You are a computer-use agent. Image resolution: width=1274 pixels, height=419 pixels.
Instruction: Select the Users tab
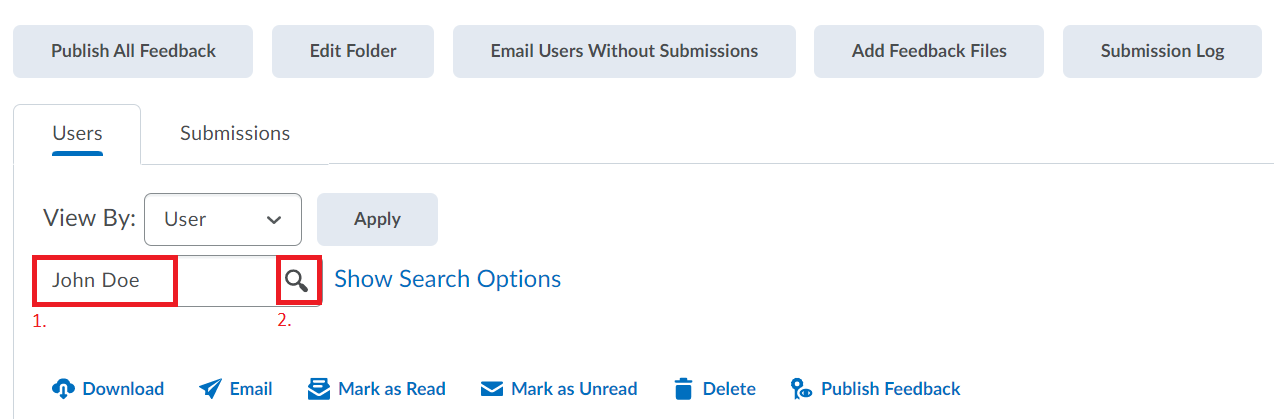(x=77, y=134)
